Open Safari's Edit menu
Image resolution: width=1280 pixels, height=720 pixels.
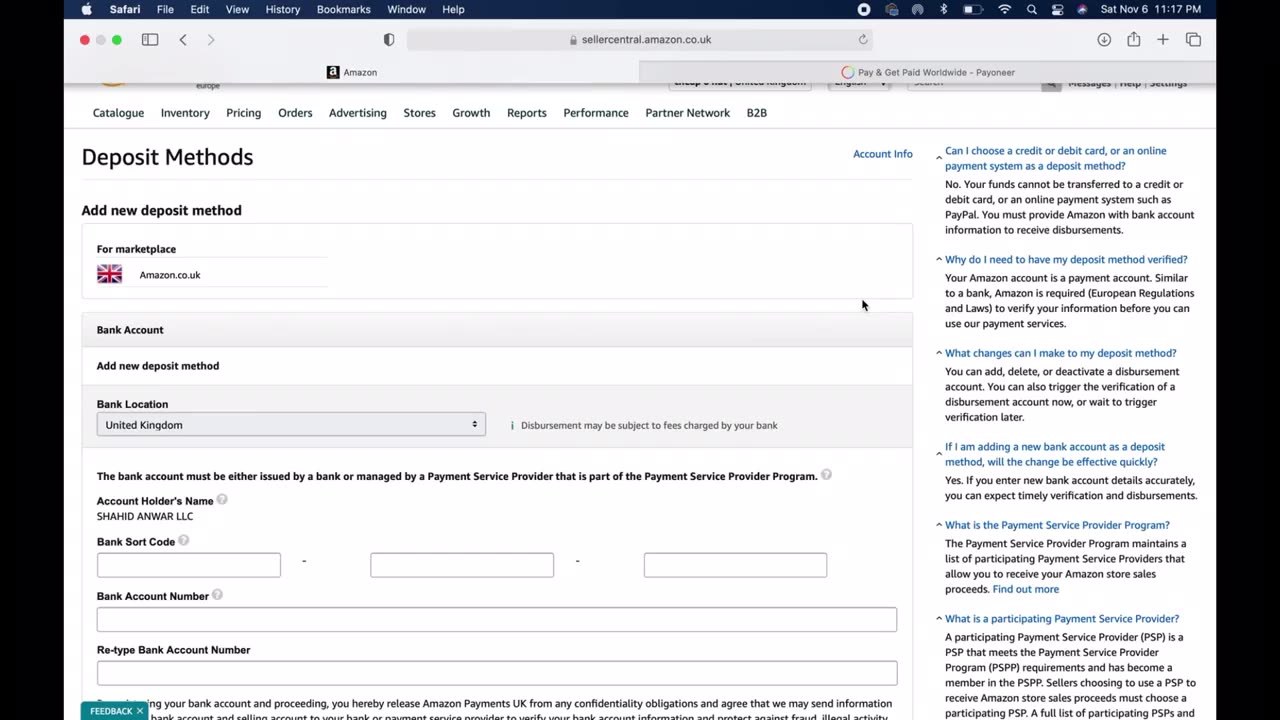pyautogui.click(x=200, y=9)
